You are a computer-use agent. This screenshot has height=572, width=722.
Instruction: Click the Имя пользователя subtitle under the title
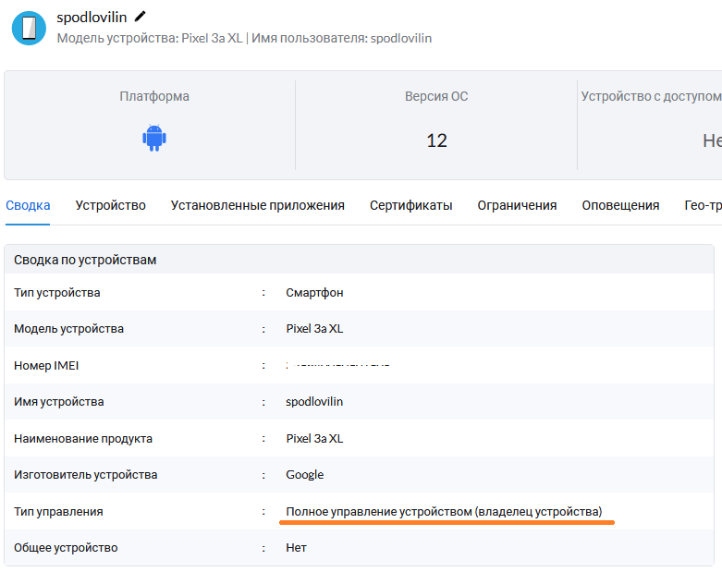click(342, 38)
